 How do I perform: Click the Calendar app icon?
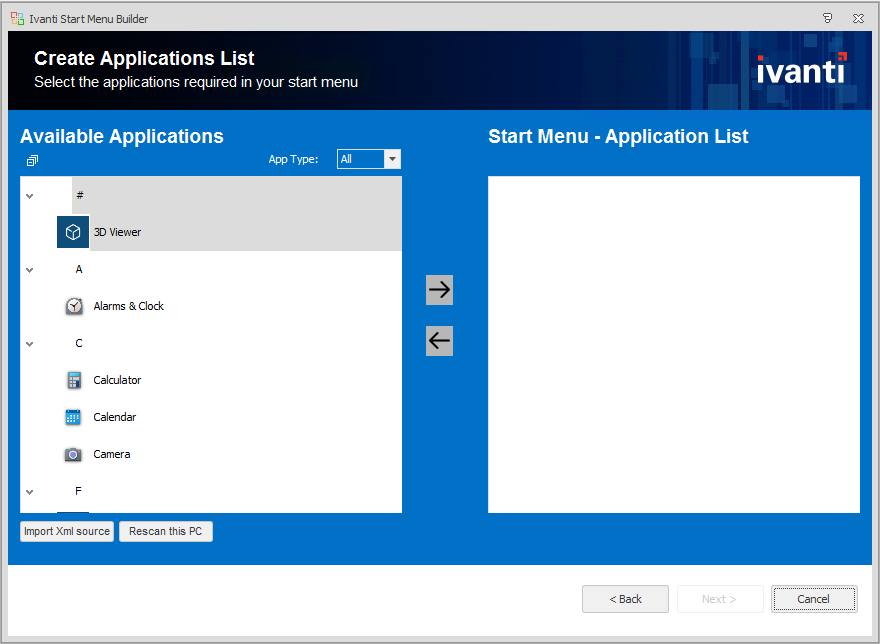73,417
